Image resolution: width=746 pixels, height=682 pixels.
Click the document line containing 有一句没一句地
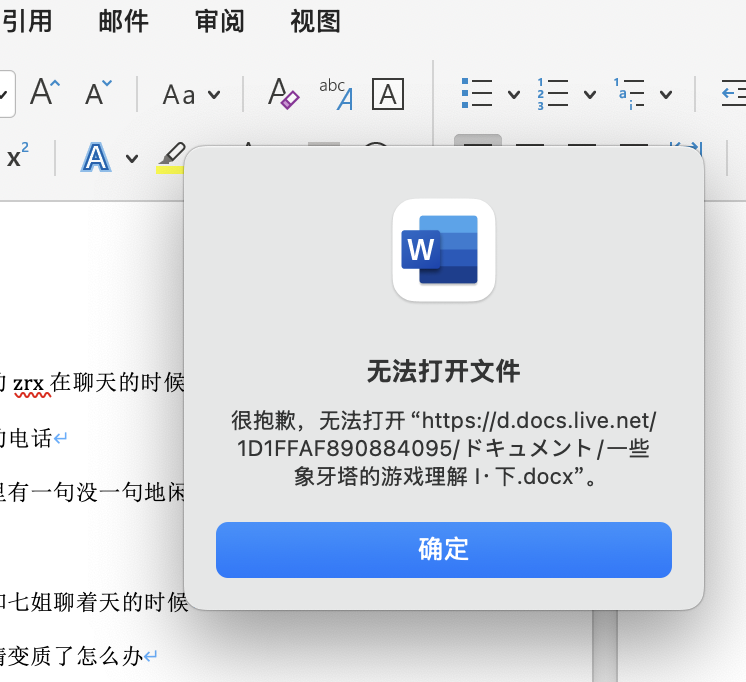click(x=92, y=492)
